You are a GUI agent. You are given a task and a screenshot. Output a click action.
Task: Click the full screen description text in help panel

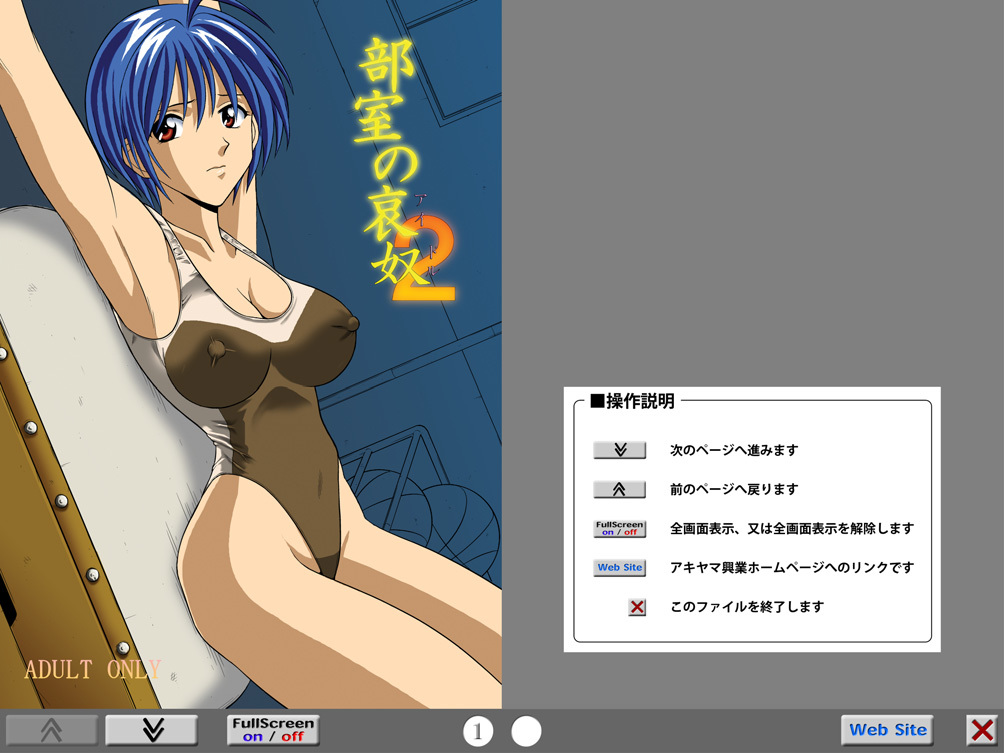coord(791,528)
